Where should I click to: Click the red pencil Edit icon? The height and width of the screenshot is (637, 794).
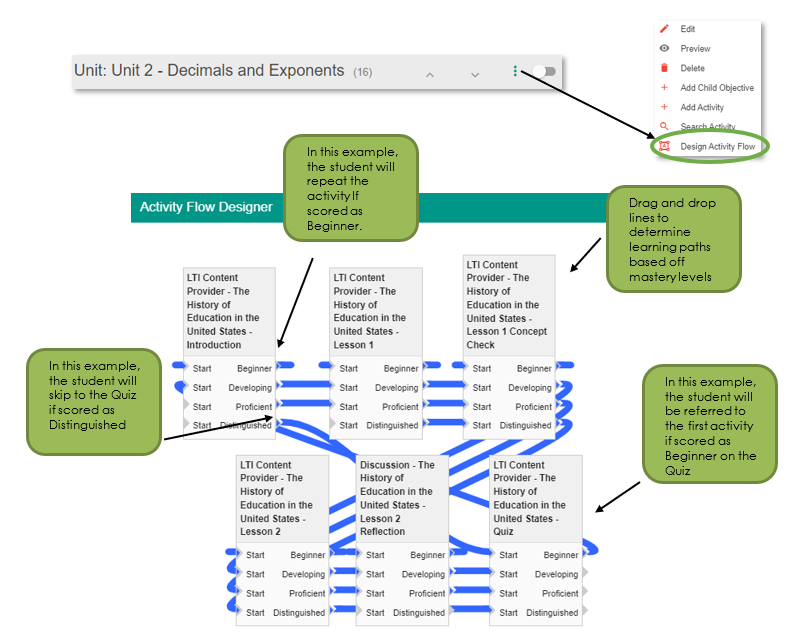(x=664, y=29)
